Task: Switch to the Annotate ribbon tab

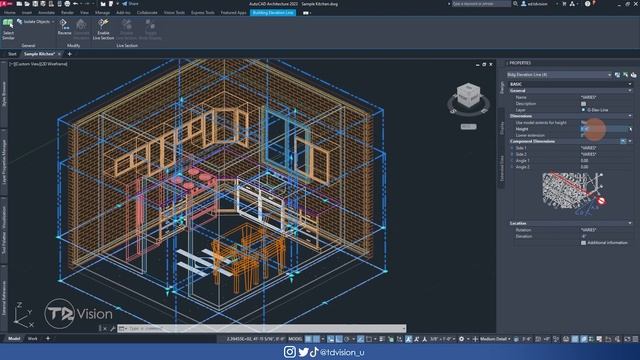Action: tap(46, 13)
